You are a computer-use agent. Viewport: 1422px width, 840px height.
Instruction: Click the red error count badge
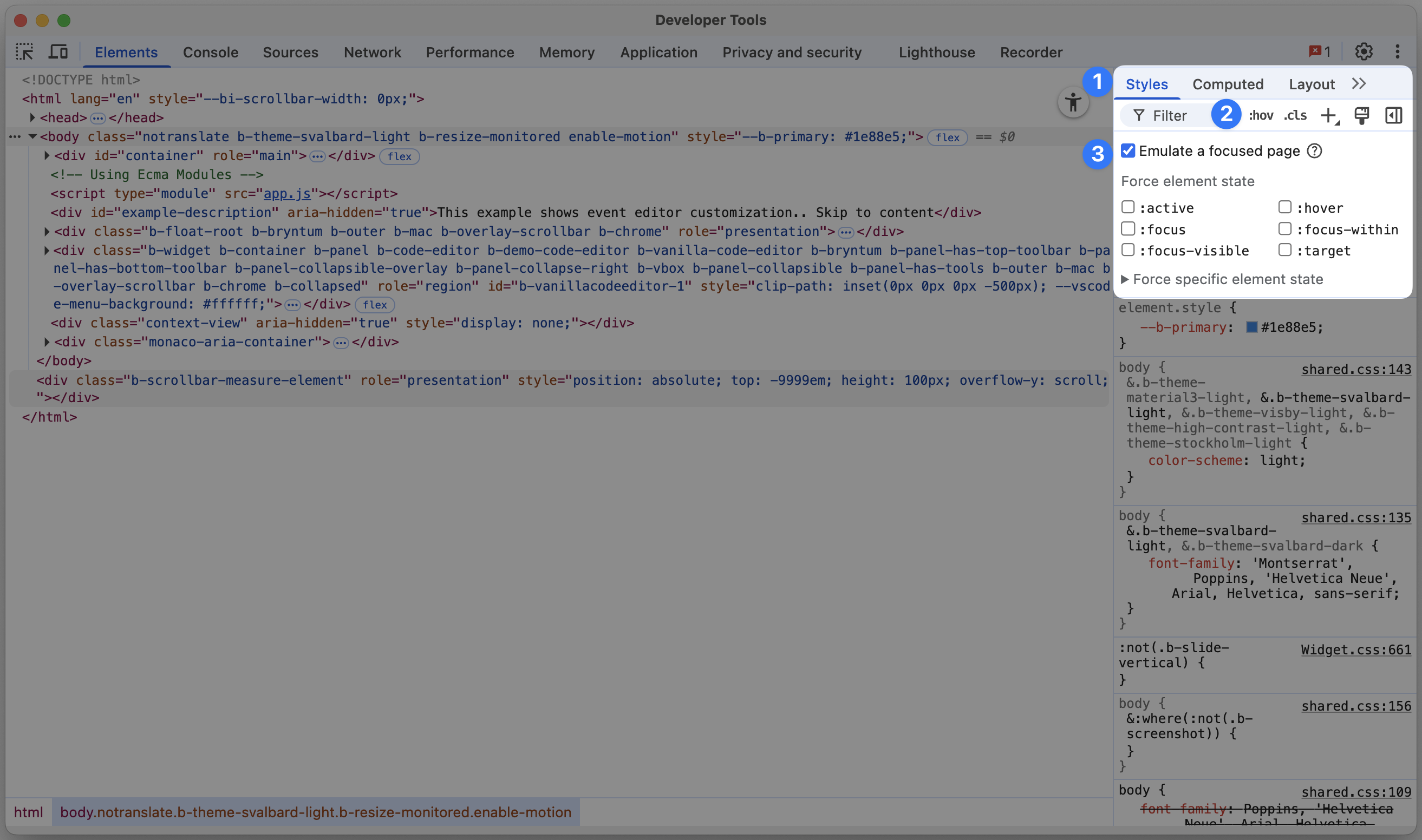coord(1319,52)
